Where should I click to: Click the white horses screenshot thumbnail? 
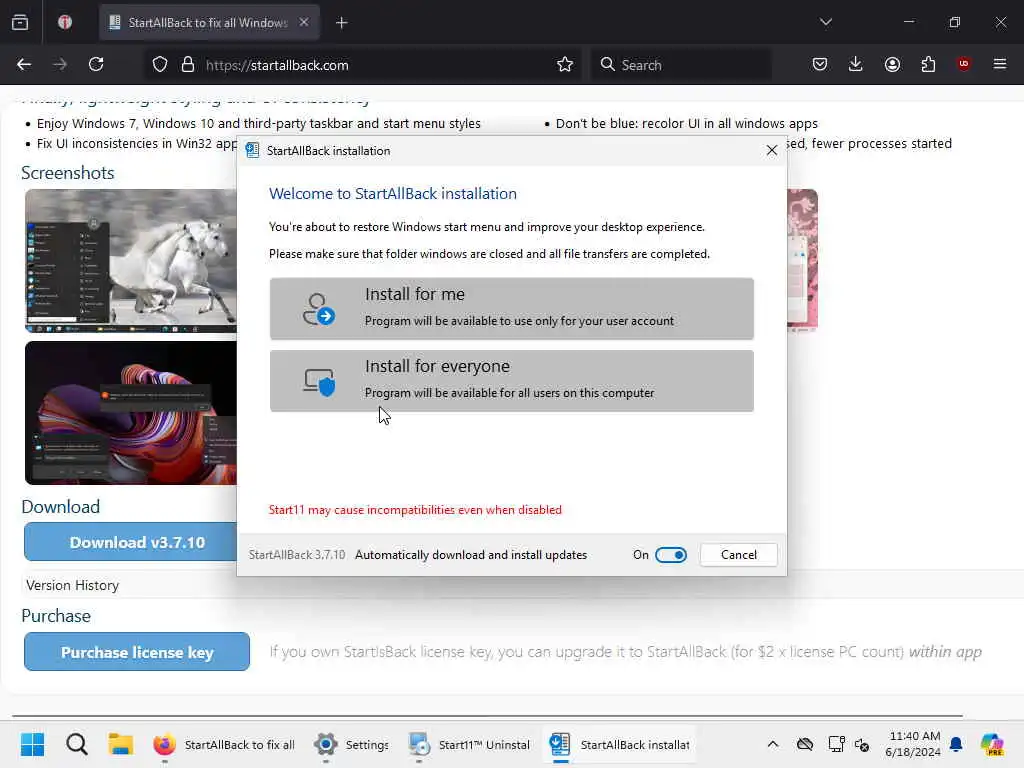coord(131,261)
